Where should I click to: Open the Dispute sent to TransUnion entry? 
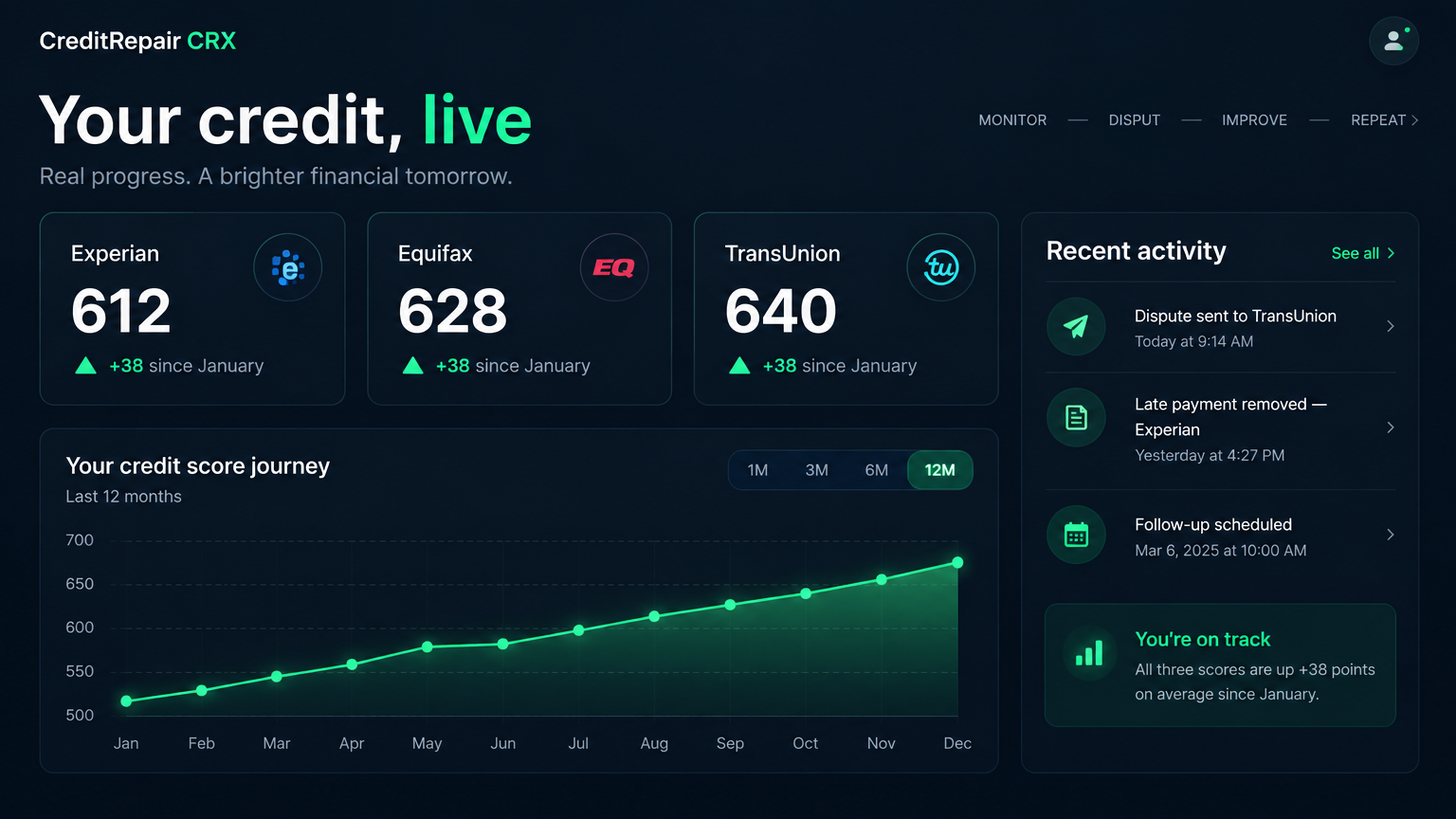click(x=1221, y=327)
